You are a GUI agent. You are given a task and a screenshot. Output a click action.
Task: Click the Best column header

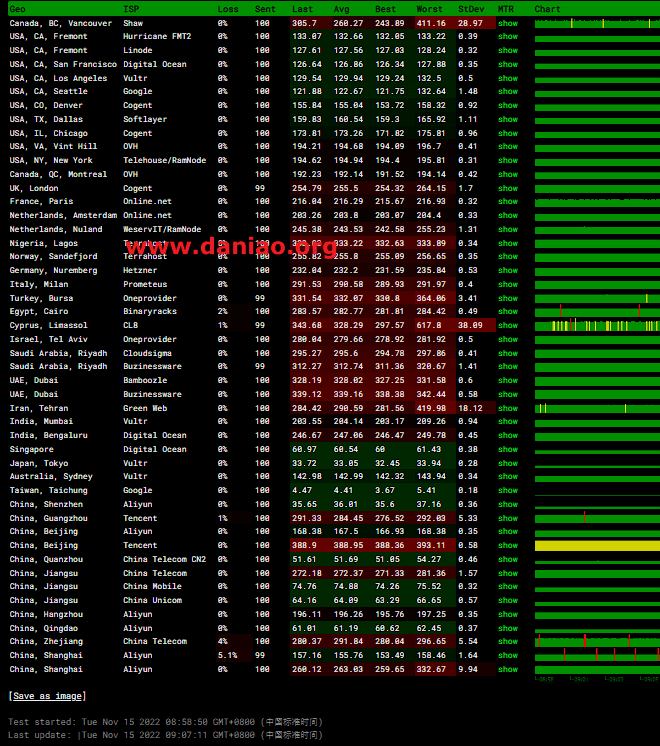click(385, 9)
